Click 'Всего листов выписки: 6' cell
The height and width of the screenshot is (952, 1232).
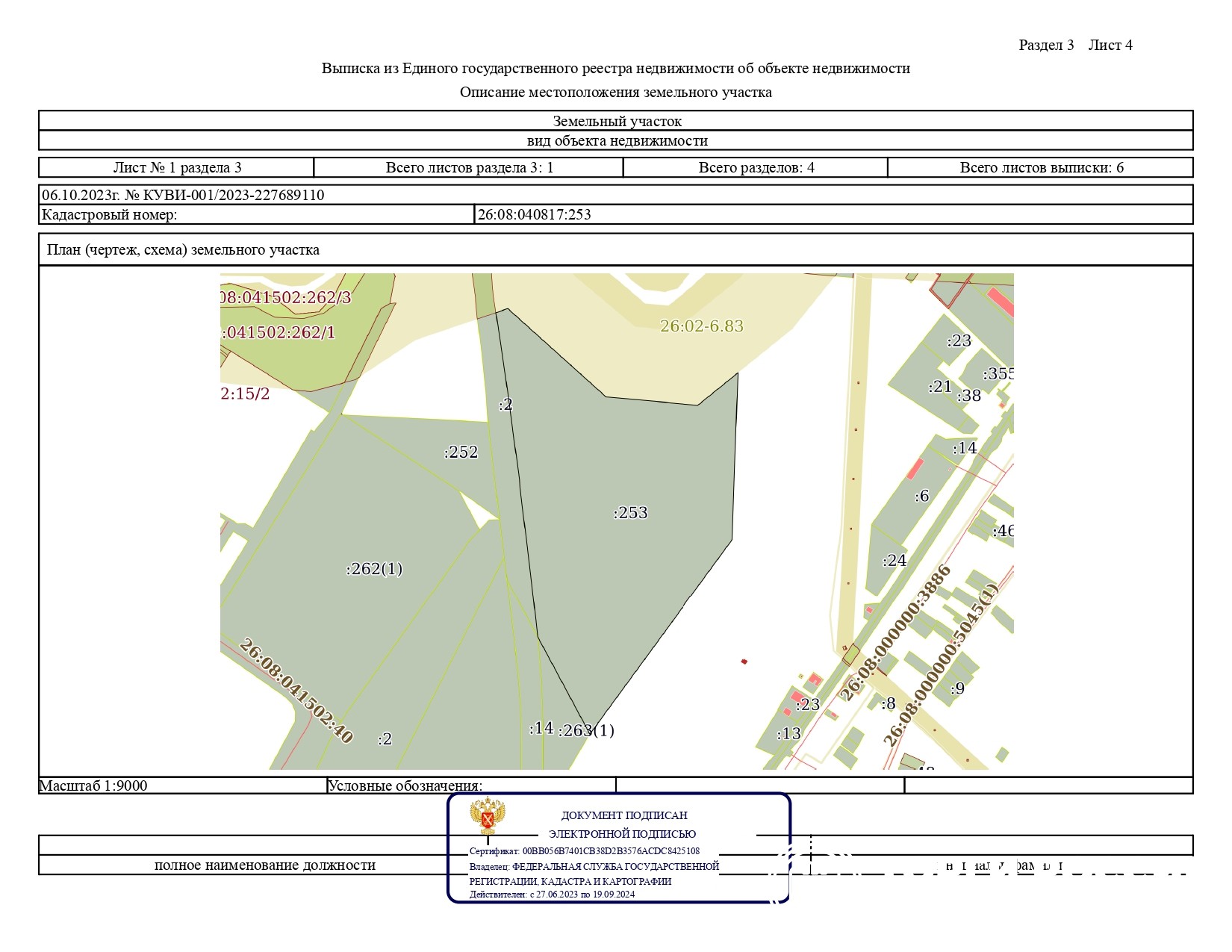pos(1041,168)
